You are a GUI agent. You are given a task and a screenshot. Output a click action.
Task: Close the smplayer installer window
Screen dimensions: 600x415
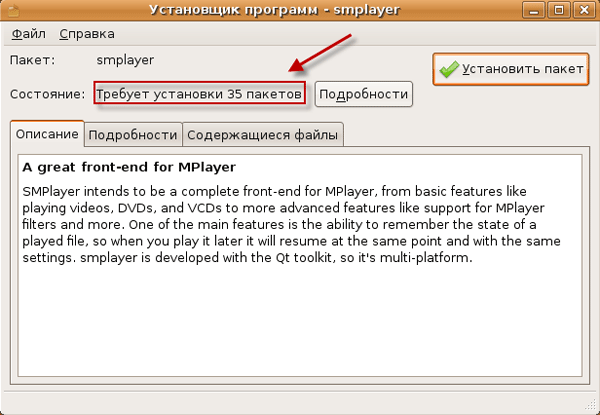point(583,11)
